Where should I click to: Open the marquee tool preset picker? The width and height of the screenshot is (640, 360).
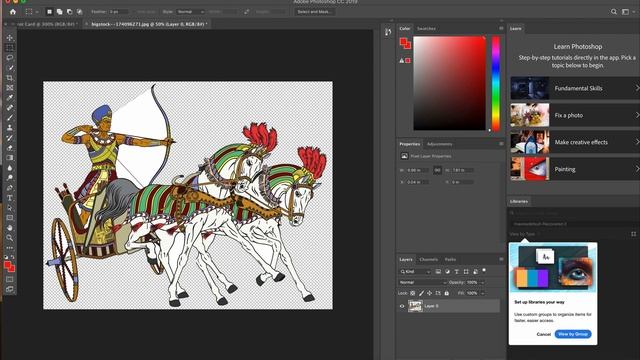pyautogui.click(x=31, y=12)
